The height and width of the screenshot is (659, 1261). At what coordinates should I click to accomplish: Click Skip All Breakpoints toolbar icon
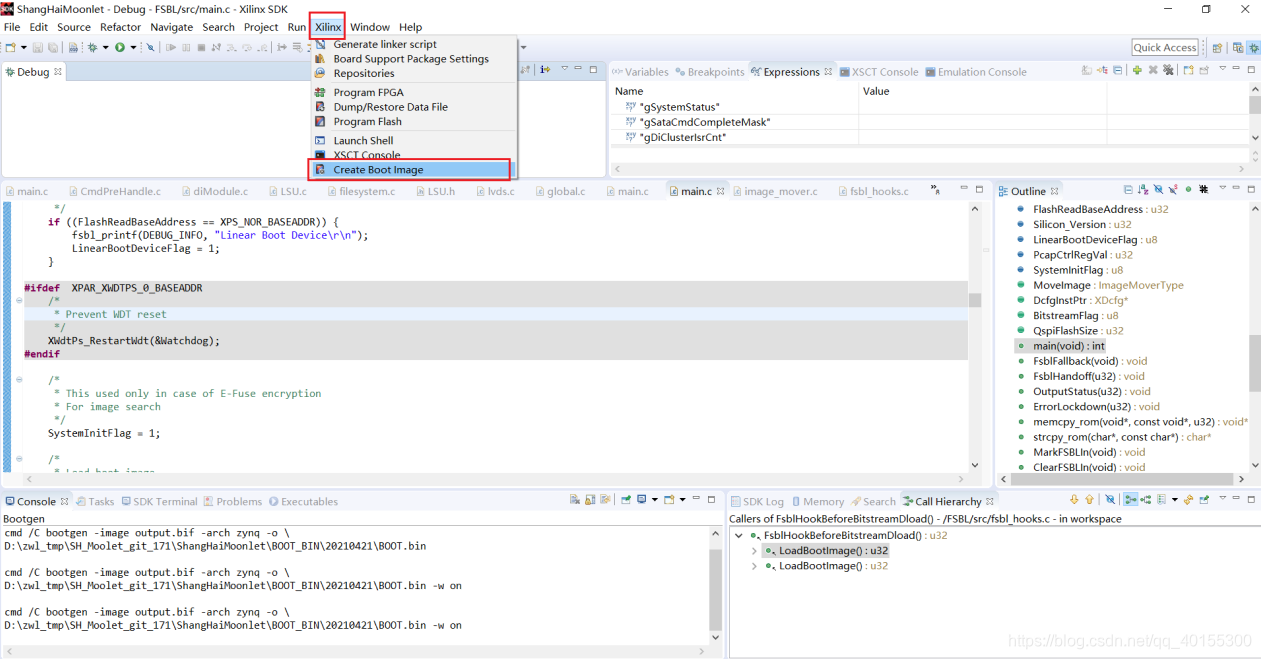click(150, 47)
